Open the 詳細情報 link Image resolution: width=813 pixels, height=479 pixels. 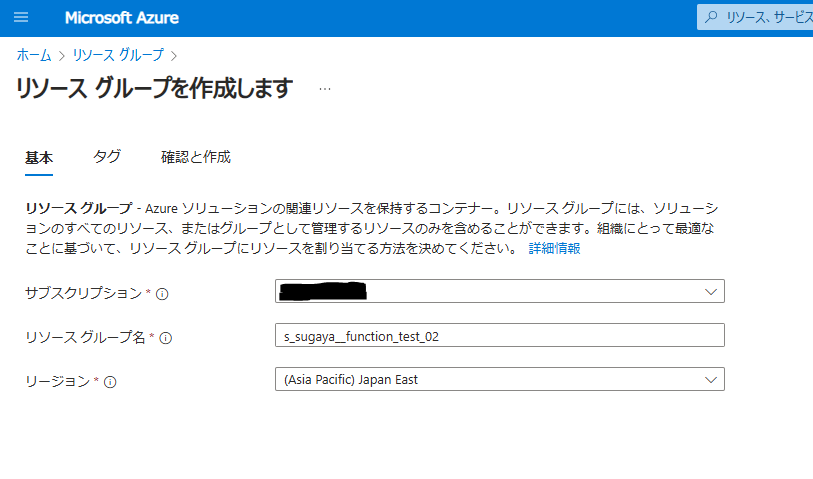(x=554, y=248)
